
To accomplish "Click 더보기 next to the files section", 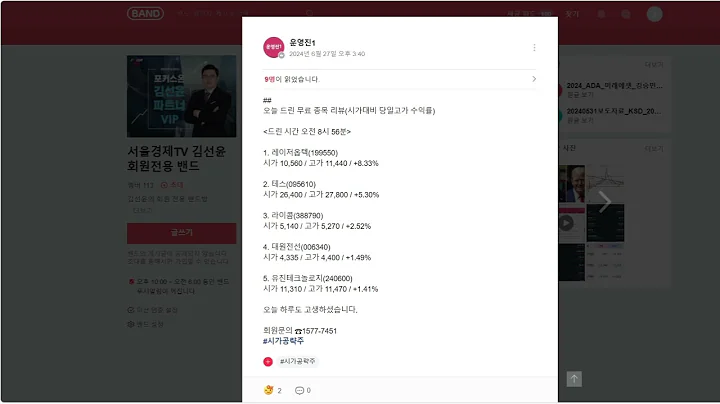I will [654, 65].
